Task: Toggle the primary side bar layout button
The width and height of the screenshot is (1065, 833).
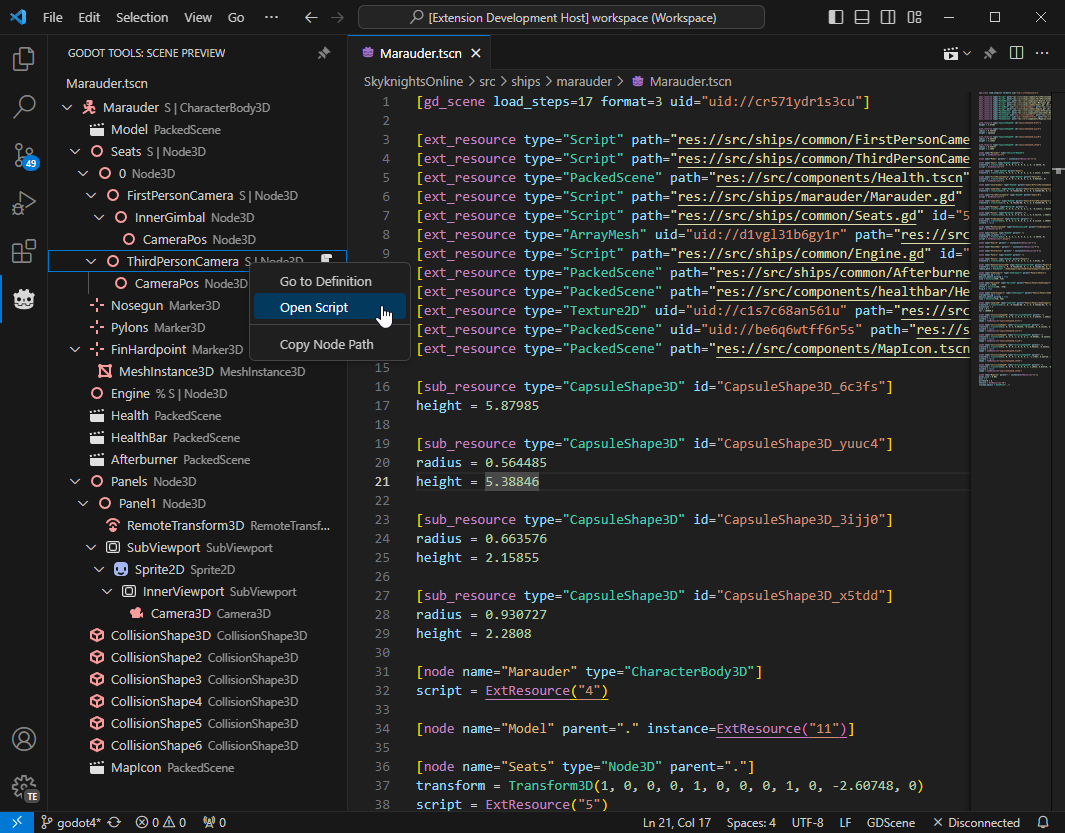Action: (x=836, y=17)
